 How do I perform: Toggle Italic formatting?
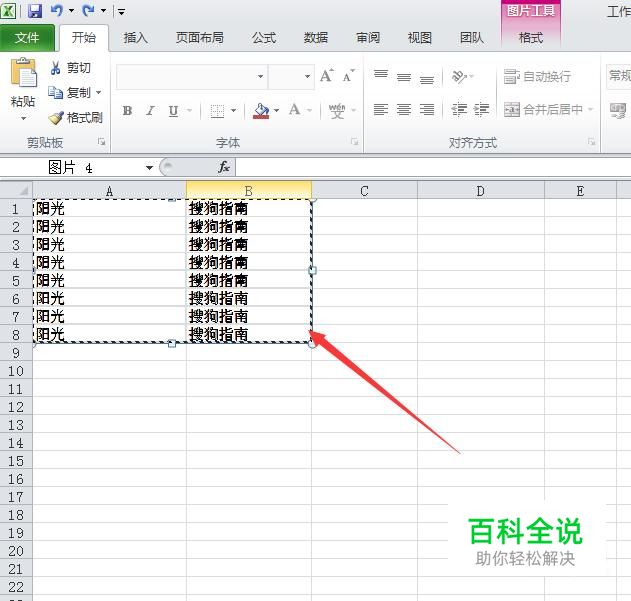[151, 110]
